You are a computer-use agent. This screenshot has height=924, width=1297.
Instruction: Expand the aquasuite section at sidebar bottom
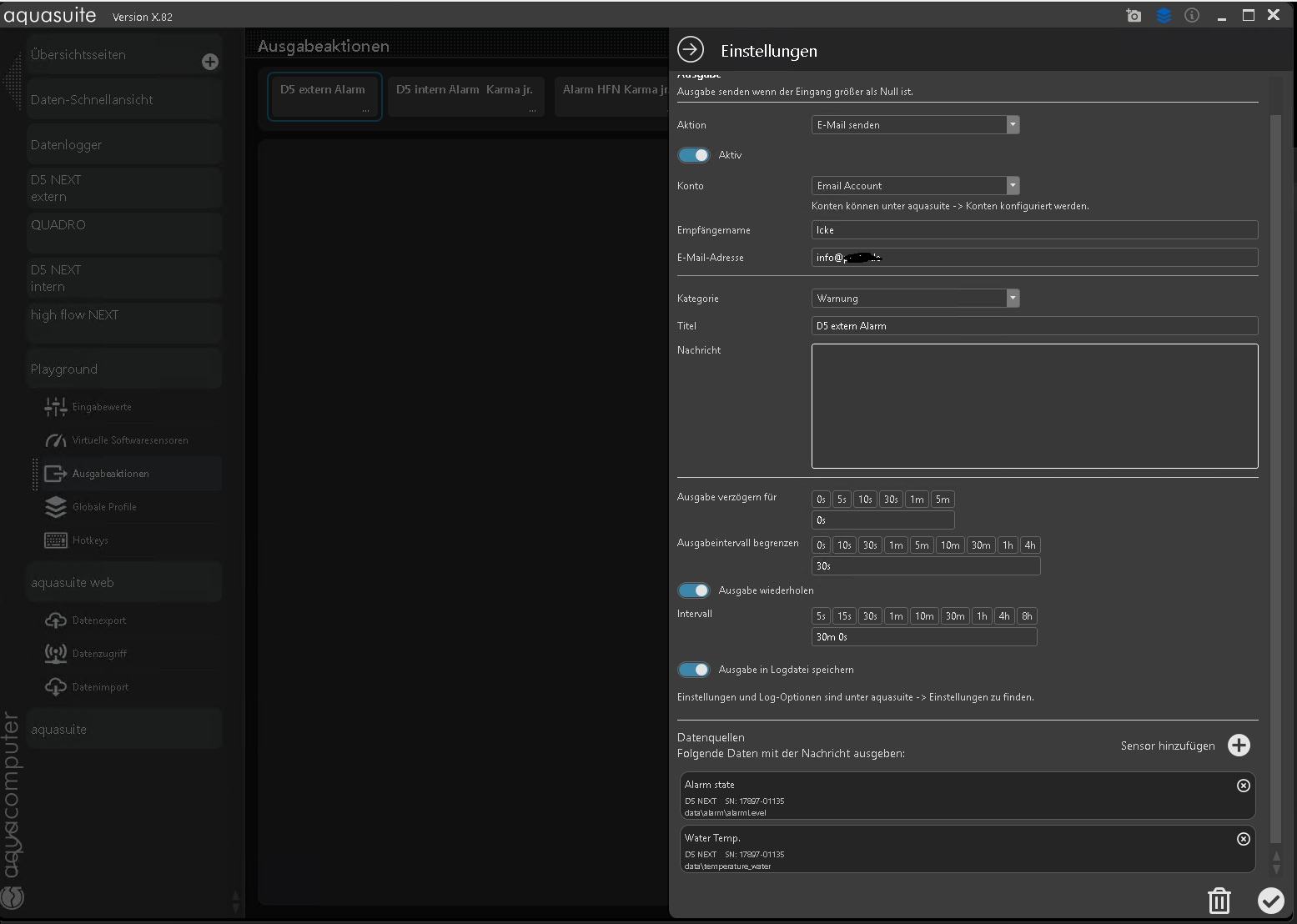point(124,729)
